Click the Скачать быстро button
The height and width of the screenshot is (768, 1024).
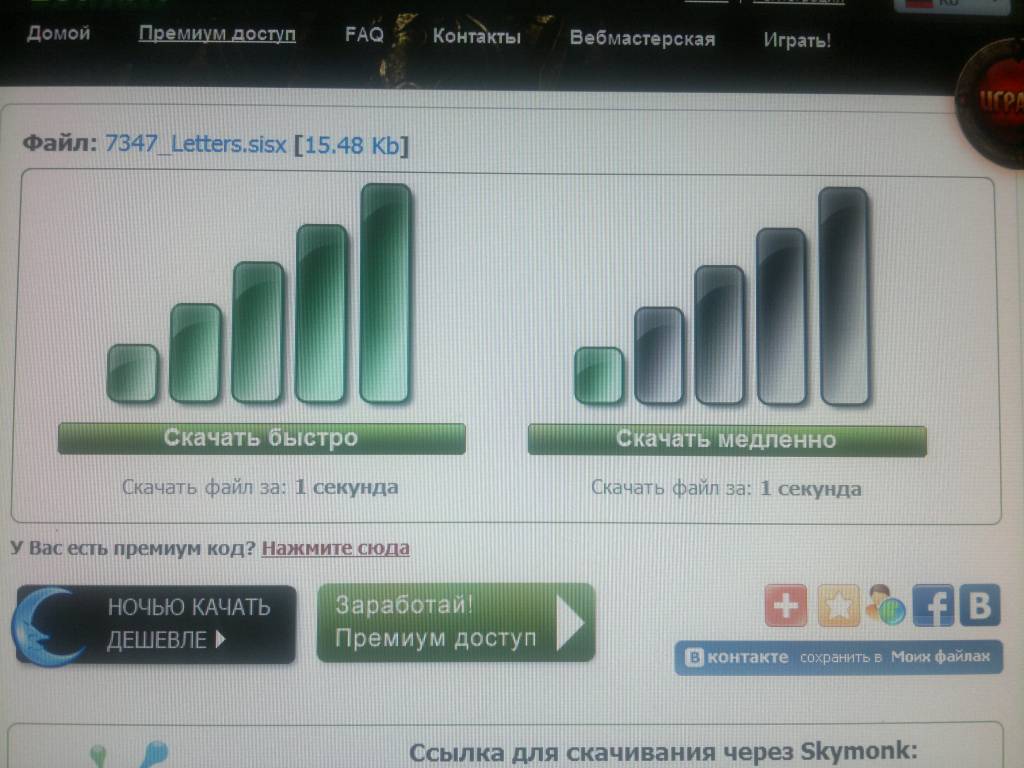(261, 438)
